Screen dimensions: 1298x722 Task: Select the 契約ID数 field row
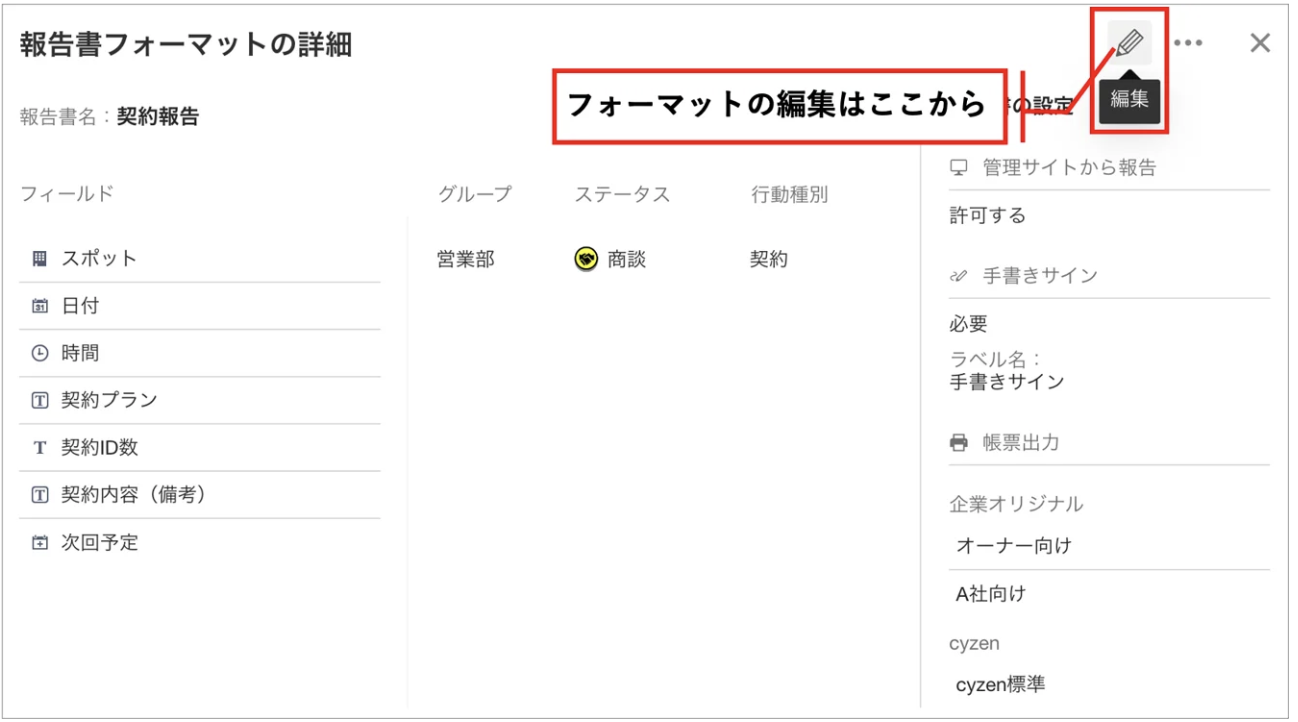pos(200,447)
